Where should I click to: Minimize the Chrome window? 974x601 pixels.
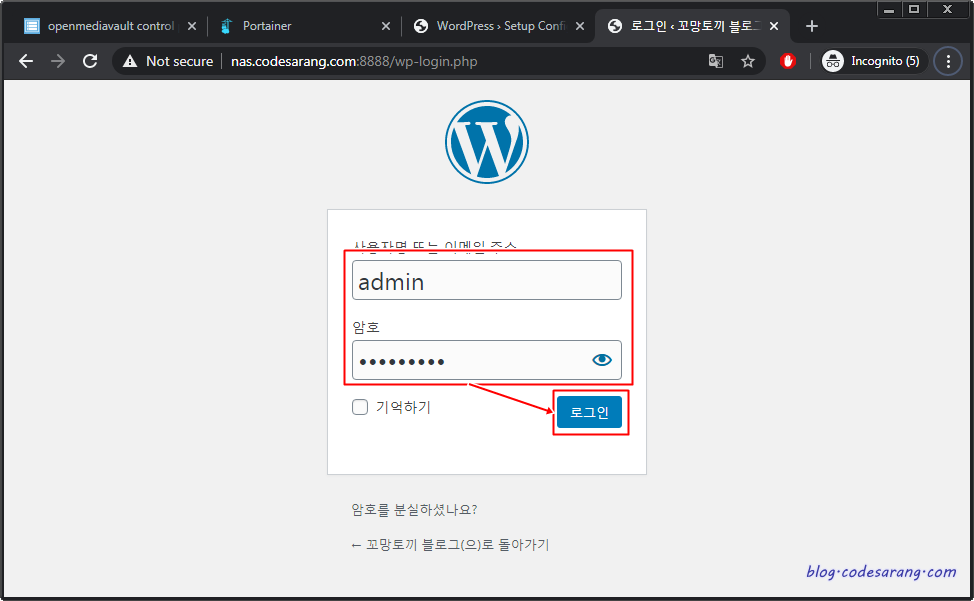(x=889, y=9)
